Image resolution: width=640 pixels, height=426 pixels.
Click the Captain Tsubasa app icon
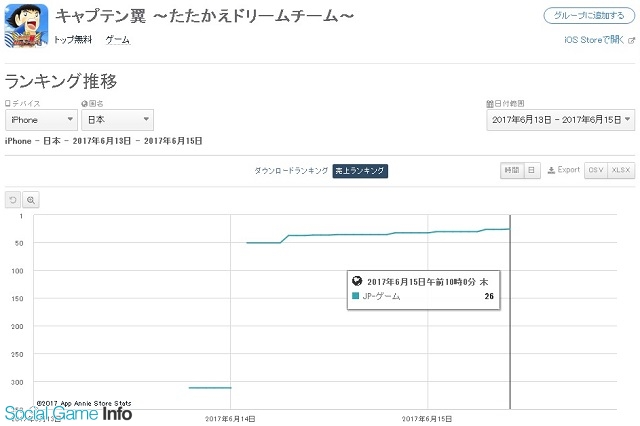[x=26, y=26]
